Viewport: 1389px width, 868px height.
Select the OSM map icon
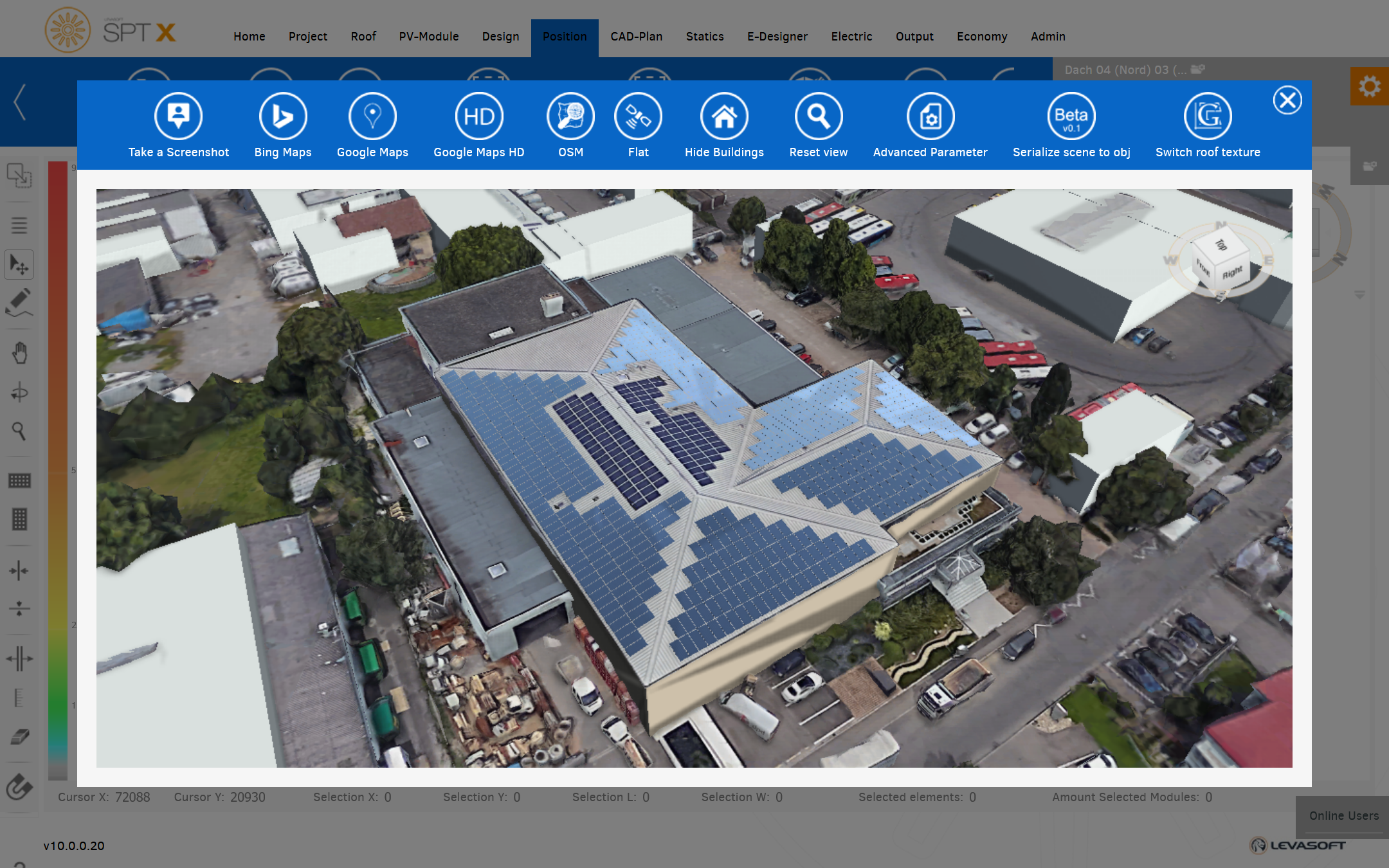(570, 116)
